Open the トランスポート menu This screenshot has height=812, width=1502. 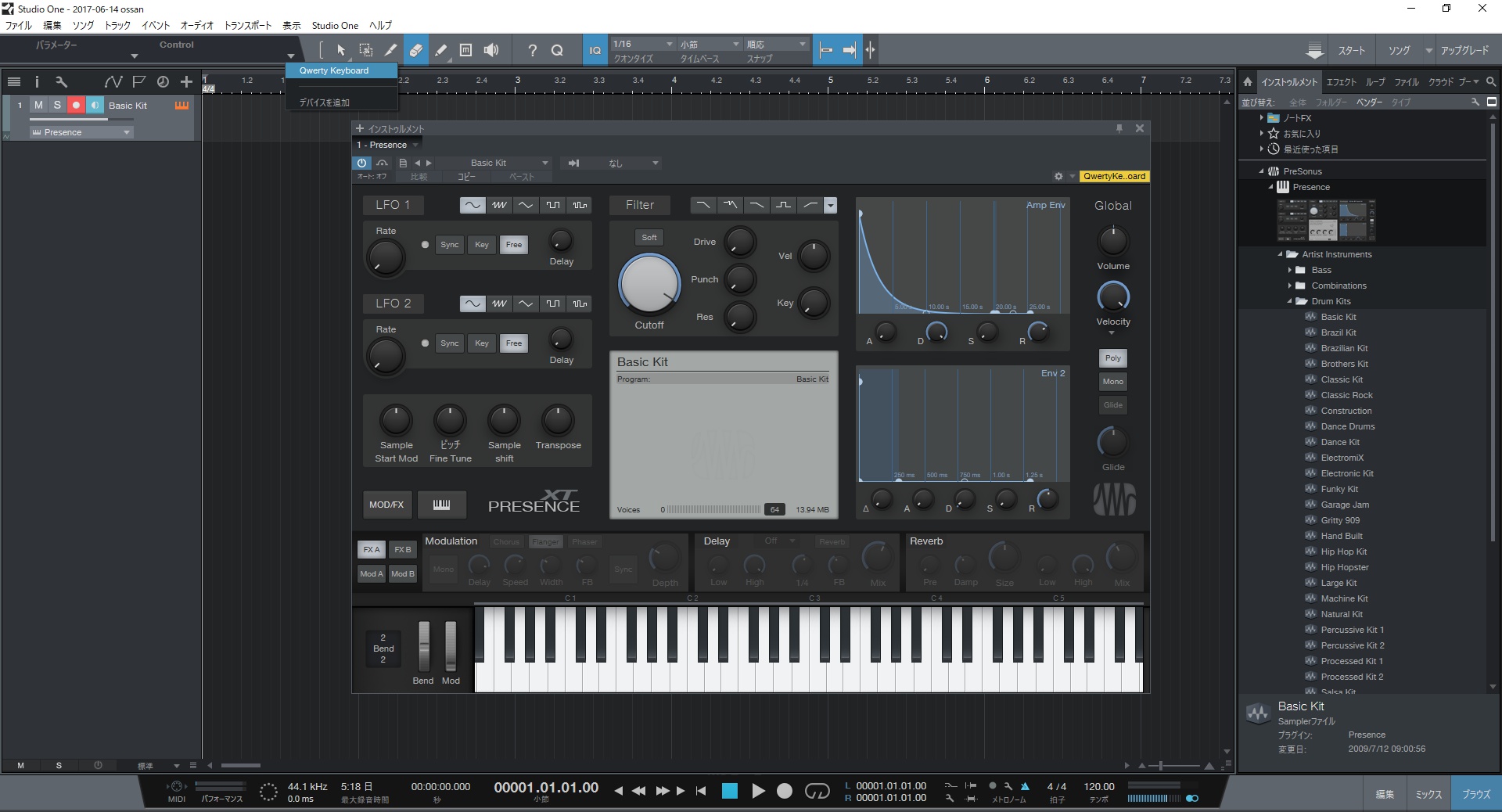click(x=248, y=25)
